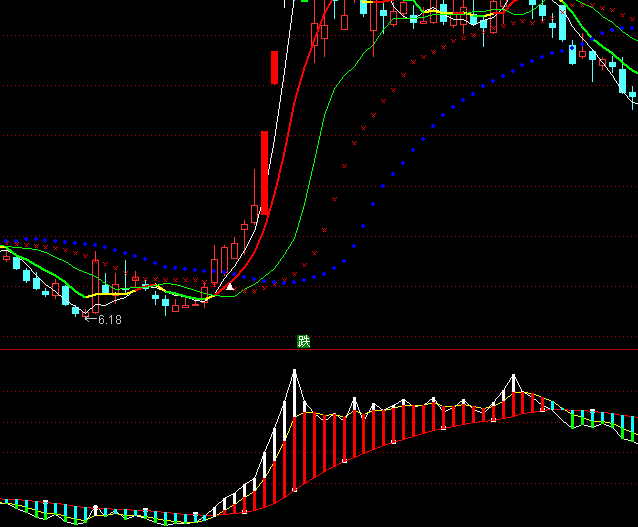Click the highest white peak in indicator panel
The image size is (638, 527).
tap(294, 372)
